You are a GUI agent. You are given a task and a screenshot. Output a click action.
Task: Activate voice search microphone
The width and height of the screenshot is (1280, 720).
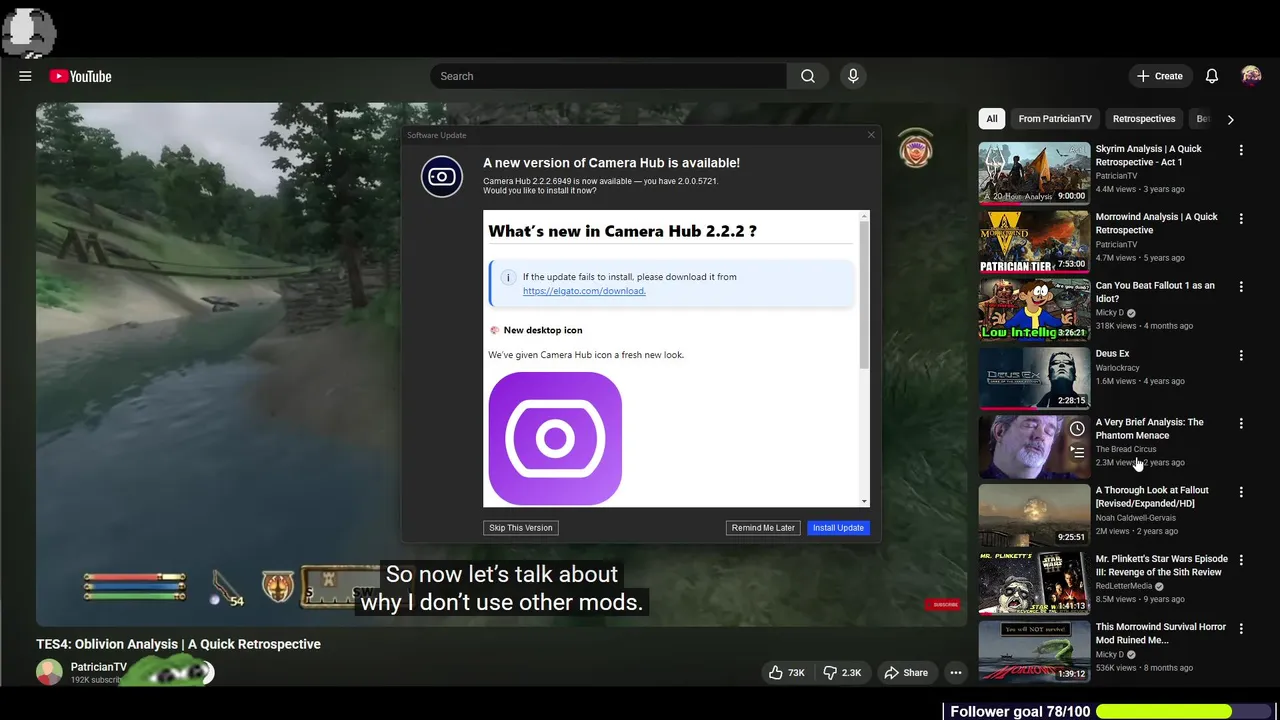click(x=853, y=76)
